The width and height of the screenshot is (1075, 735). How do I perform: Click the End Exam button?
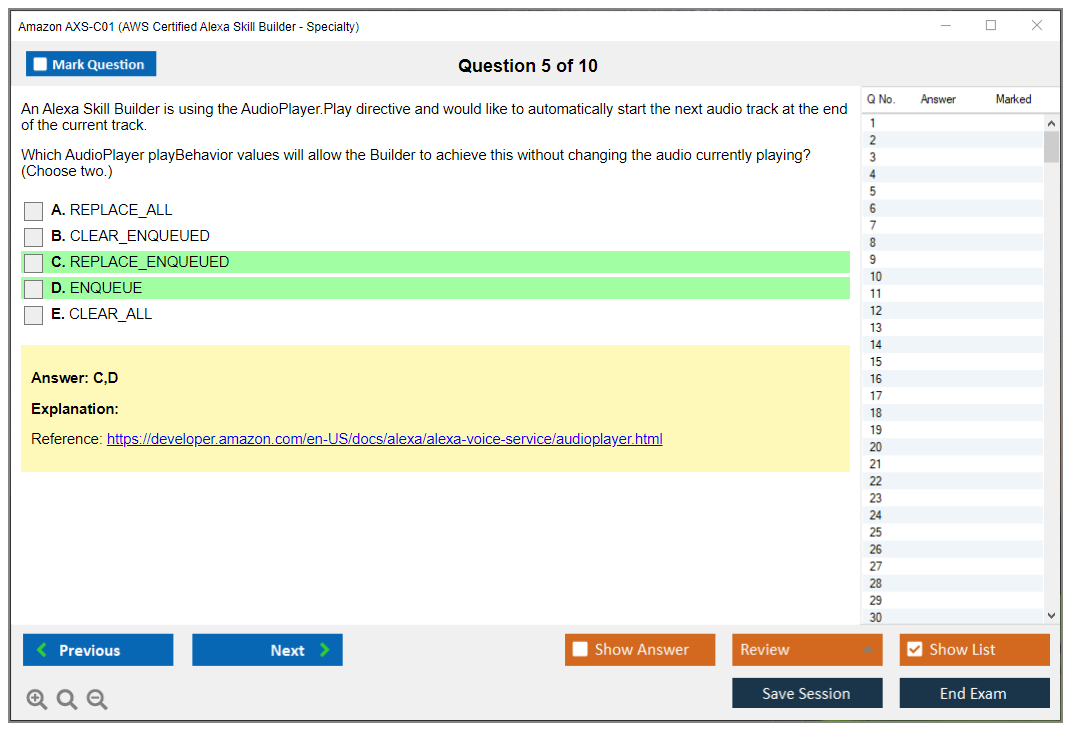click(973, 693)
